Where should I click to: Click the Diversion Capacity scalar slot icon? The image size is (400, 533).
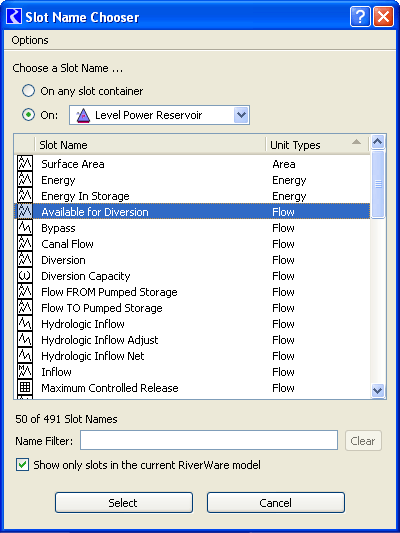25,275
